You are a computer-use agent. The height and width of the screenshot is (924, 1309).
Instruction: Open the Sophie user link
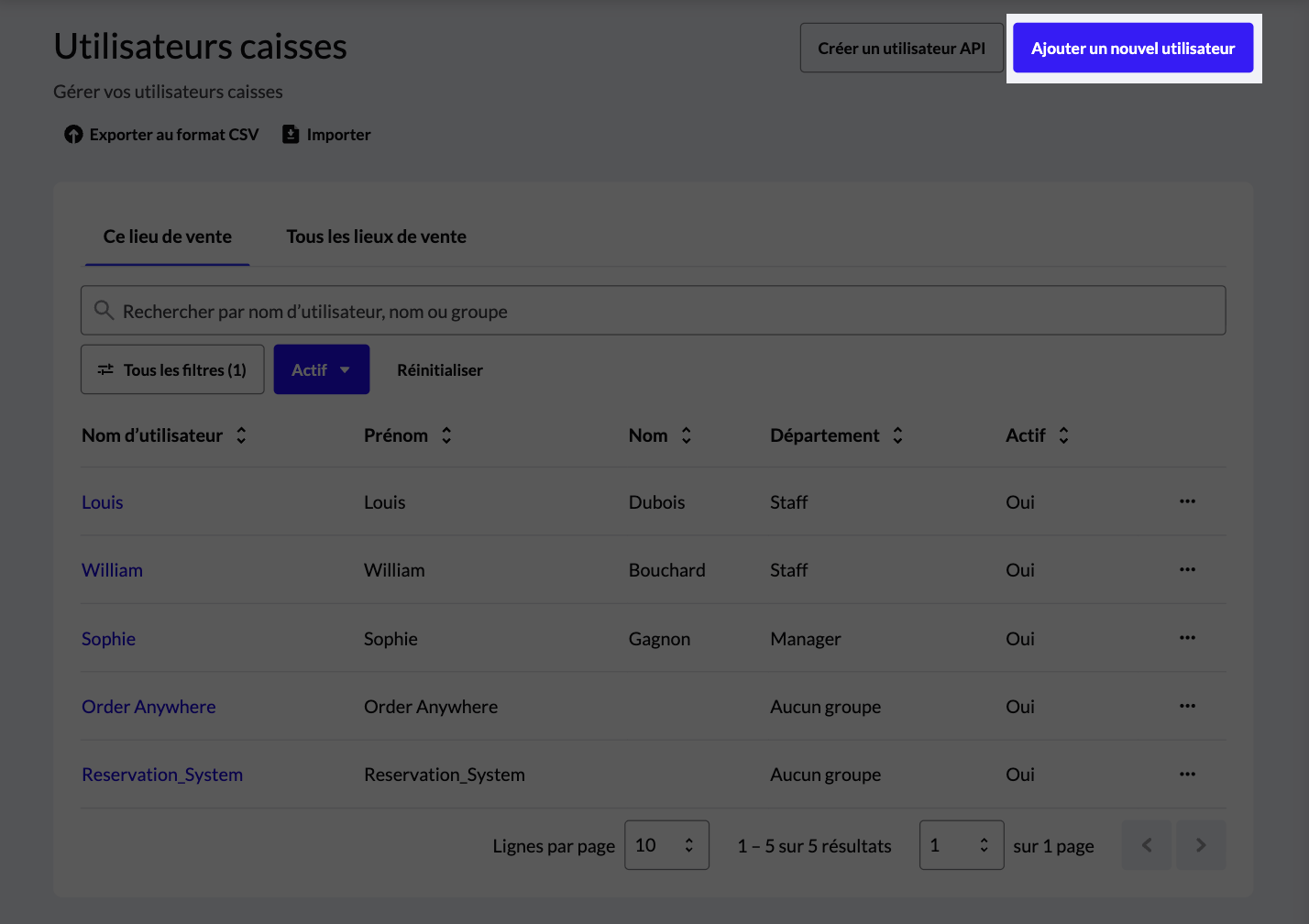(x=108, y=639)
